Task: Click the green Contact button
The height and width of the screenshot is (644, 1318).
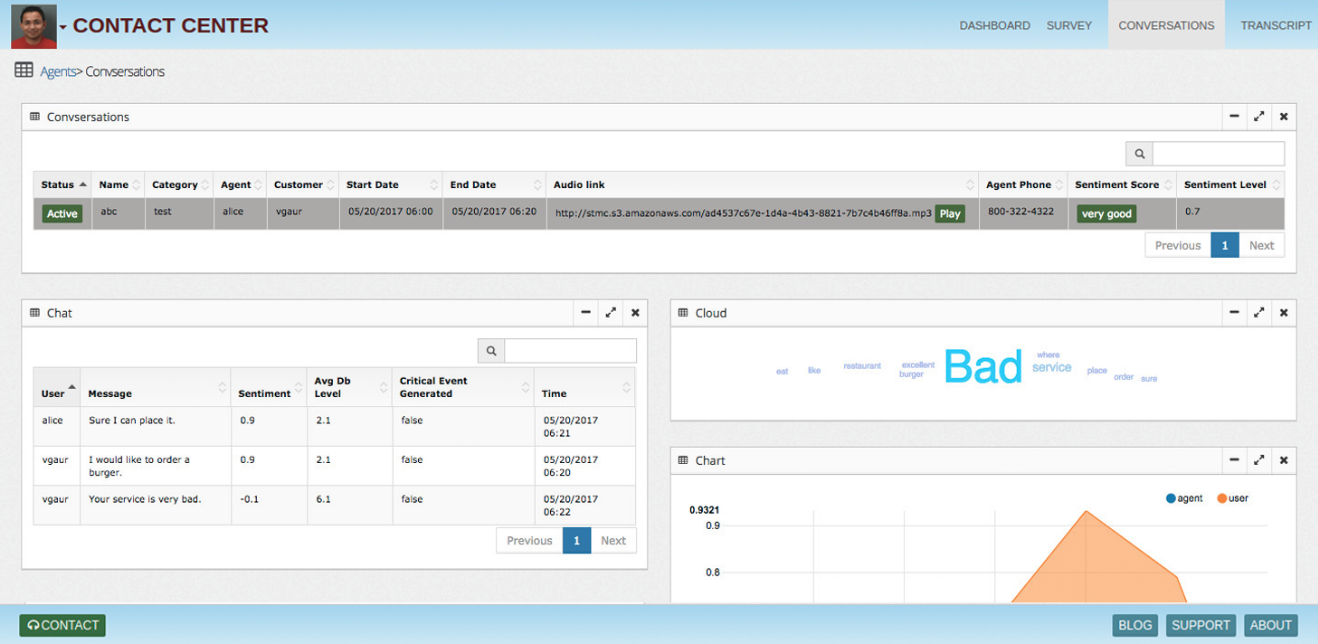Action: (x=62, y=625)
